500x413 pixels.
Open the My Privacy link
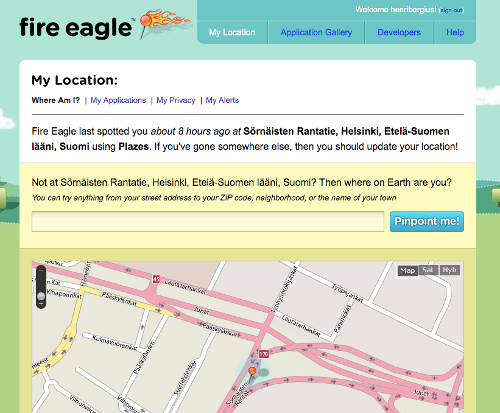tap(176, 100)
